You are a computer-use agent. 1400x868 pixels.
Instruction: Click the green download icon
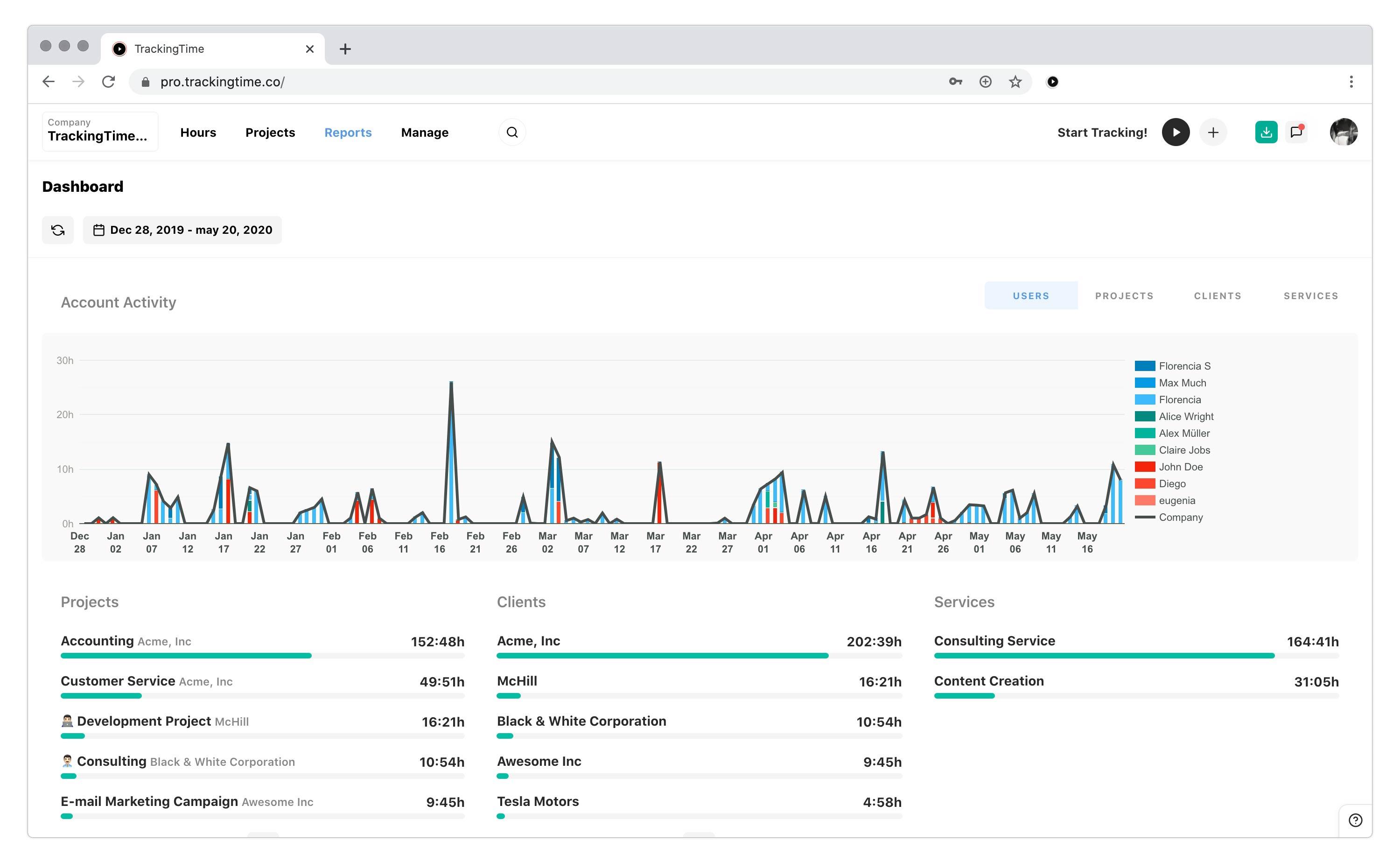(1266, 133)
